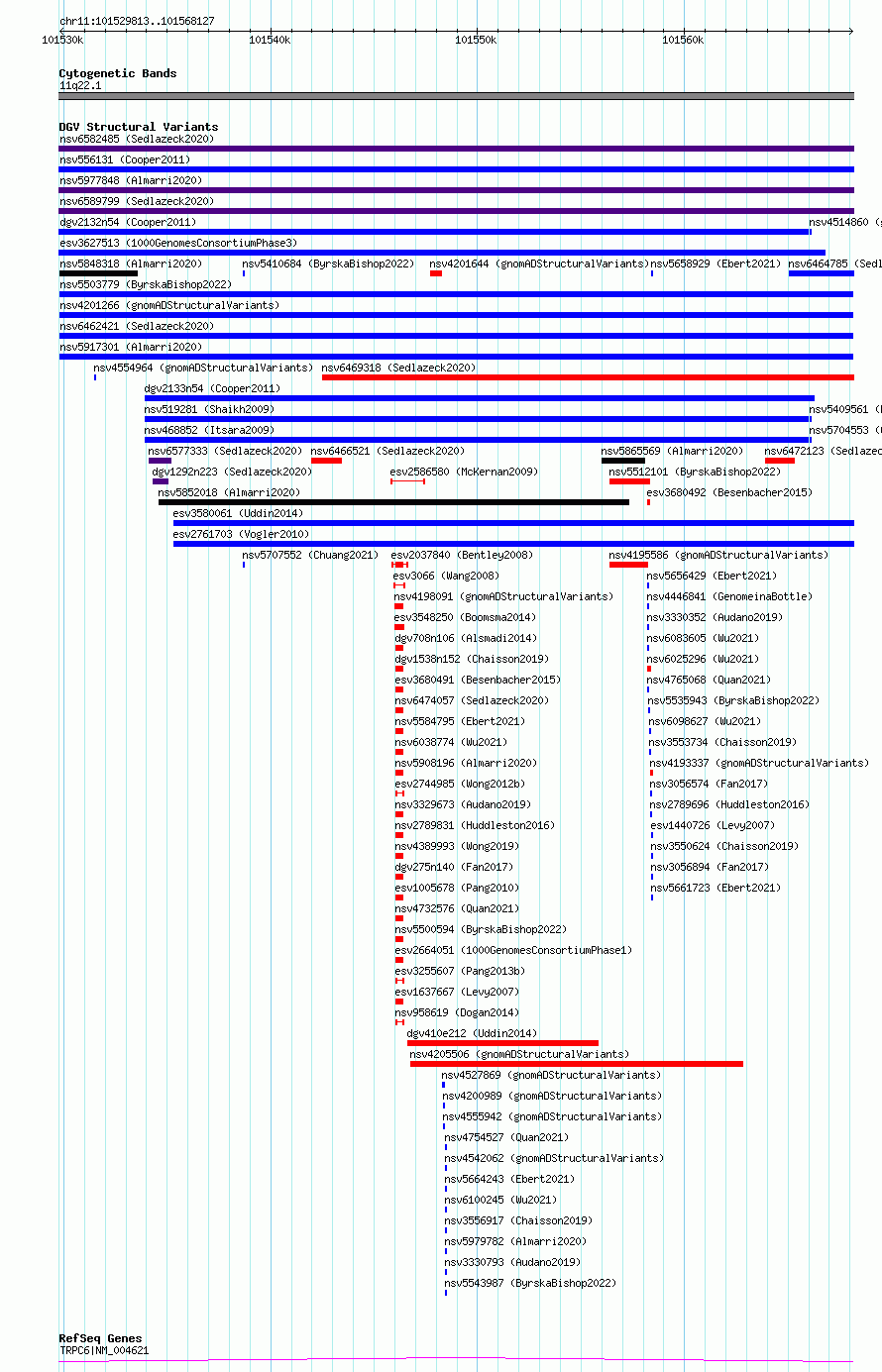Image resolution: width=882 pixels, height=1372 pixels.
Task: Open nsv4446841 (GenomeinaBottle) variant
Action: click(729, 596)
